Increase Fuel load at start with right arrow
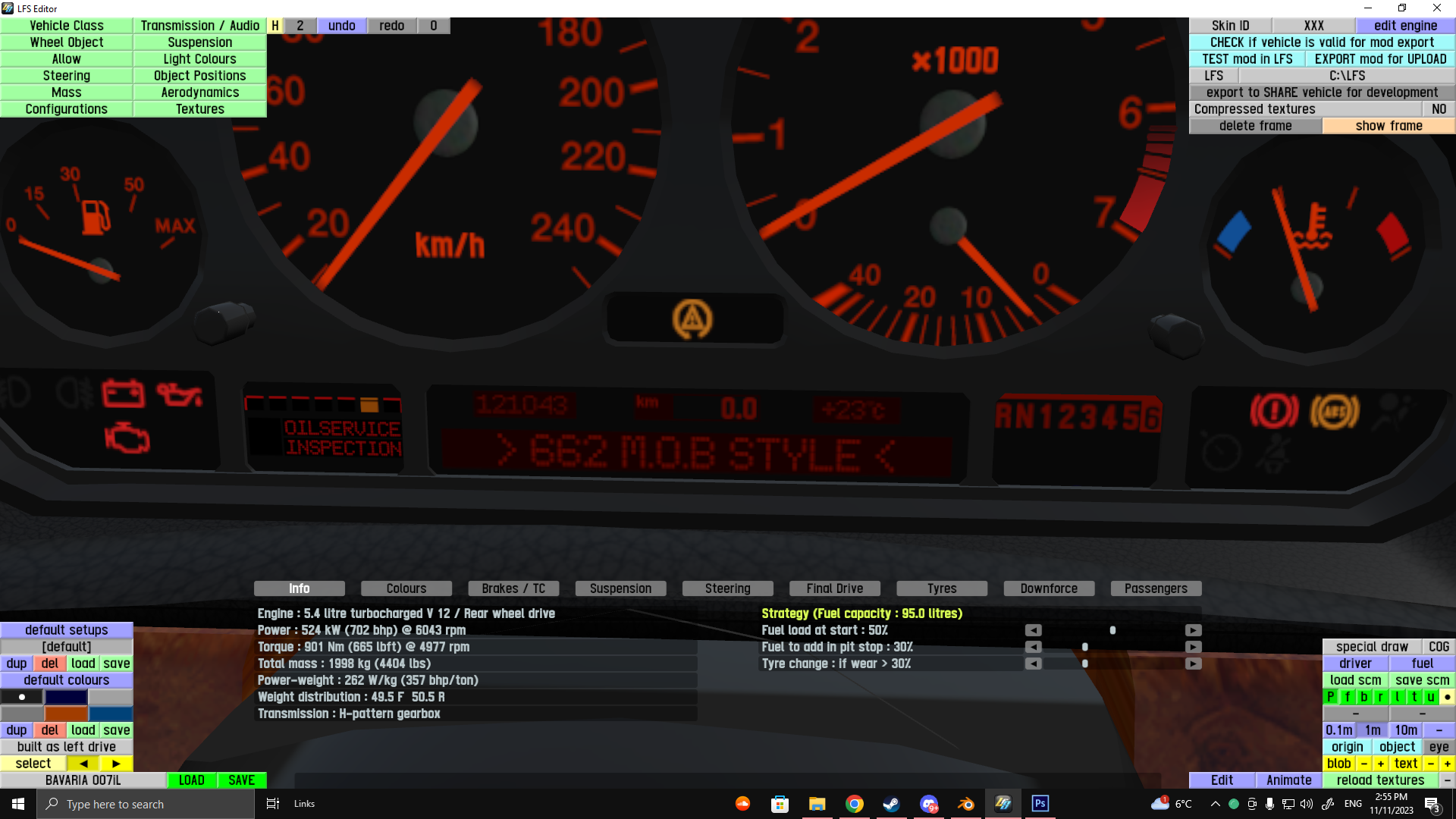Image resolution: width=1456 pixels, height=819 pixels. 1193,630
